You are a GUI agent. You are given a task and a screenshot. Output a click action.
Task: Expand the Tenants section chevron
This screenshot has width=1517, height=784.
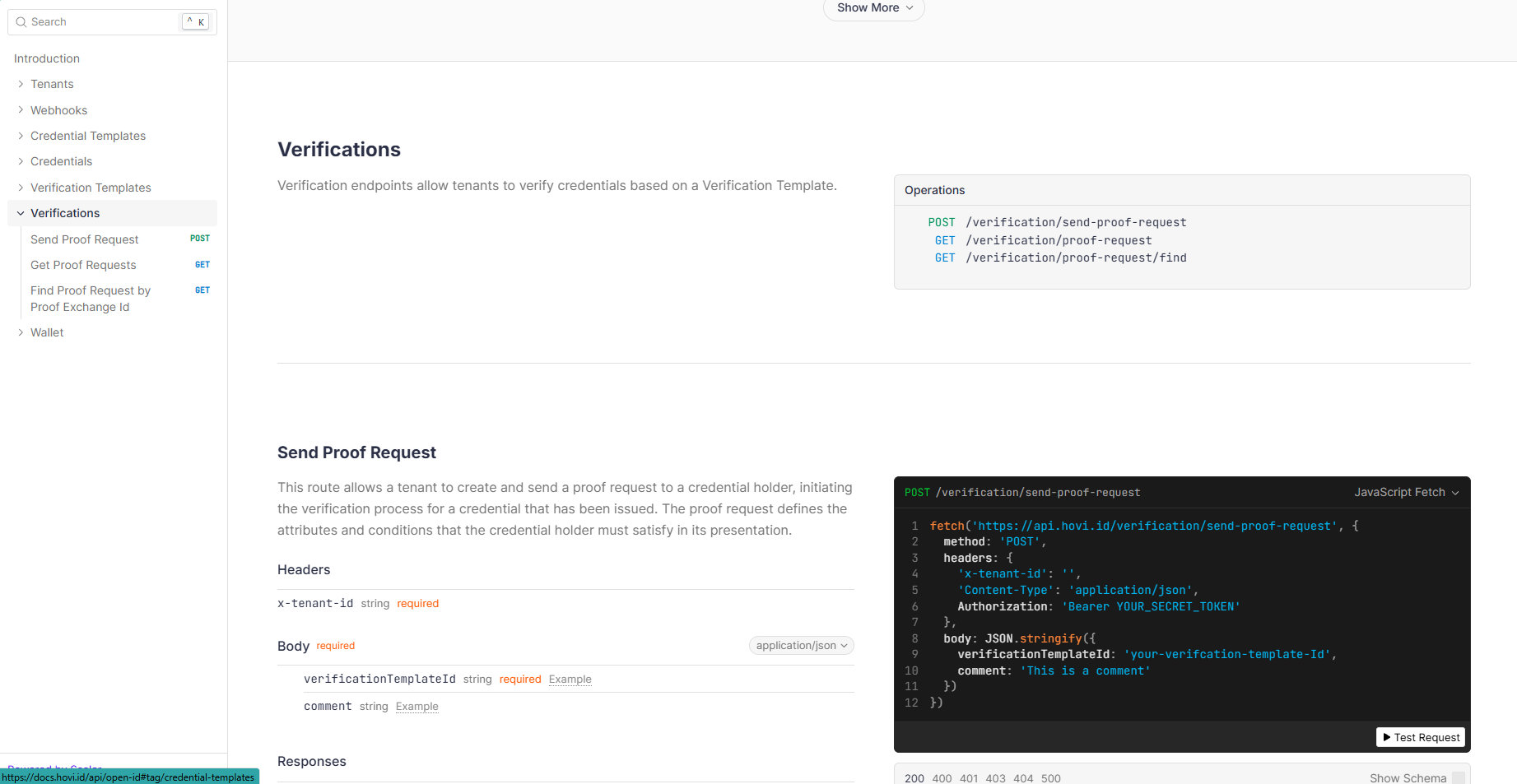(21, 84)
